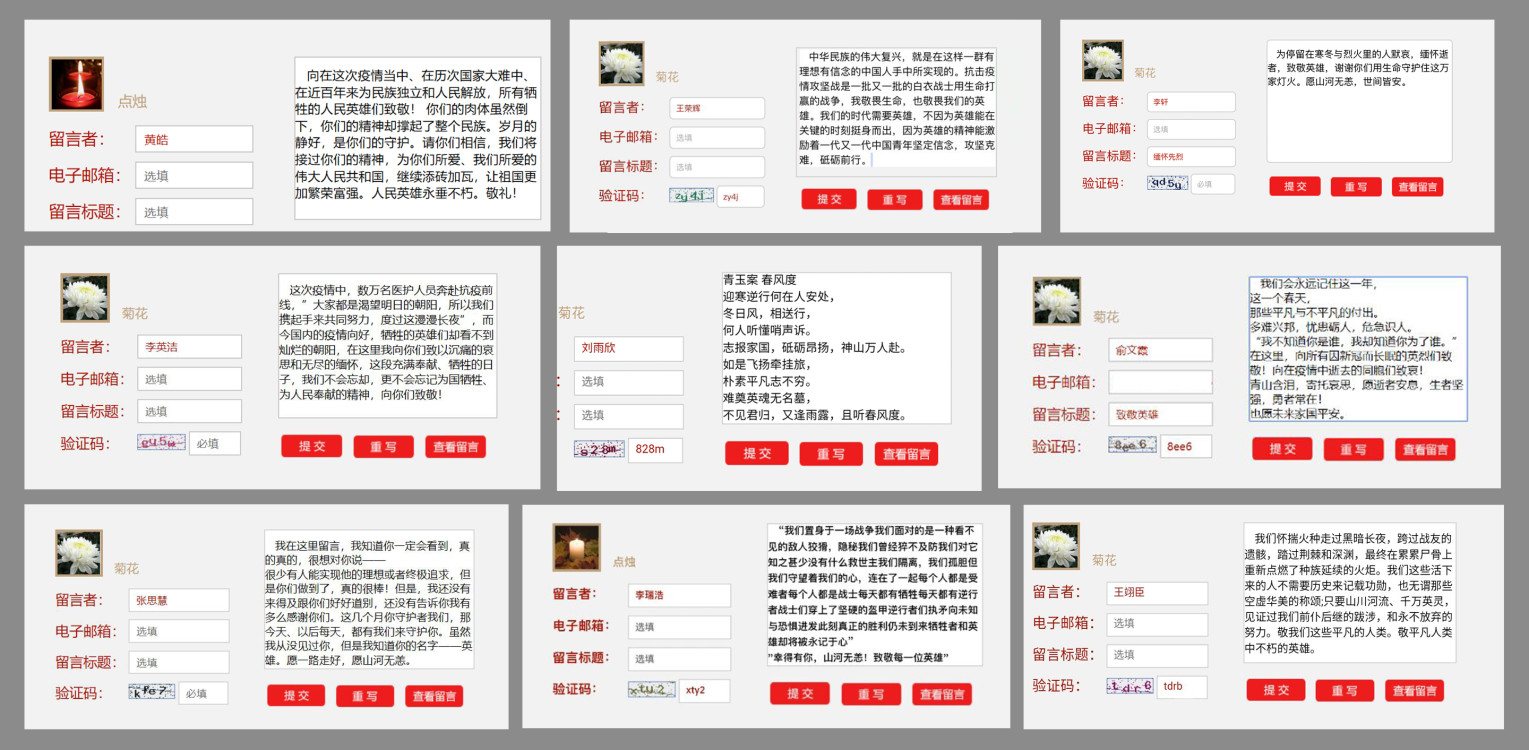Click the white candle image in 李瑞浩's form

click(576, 547)
